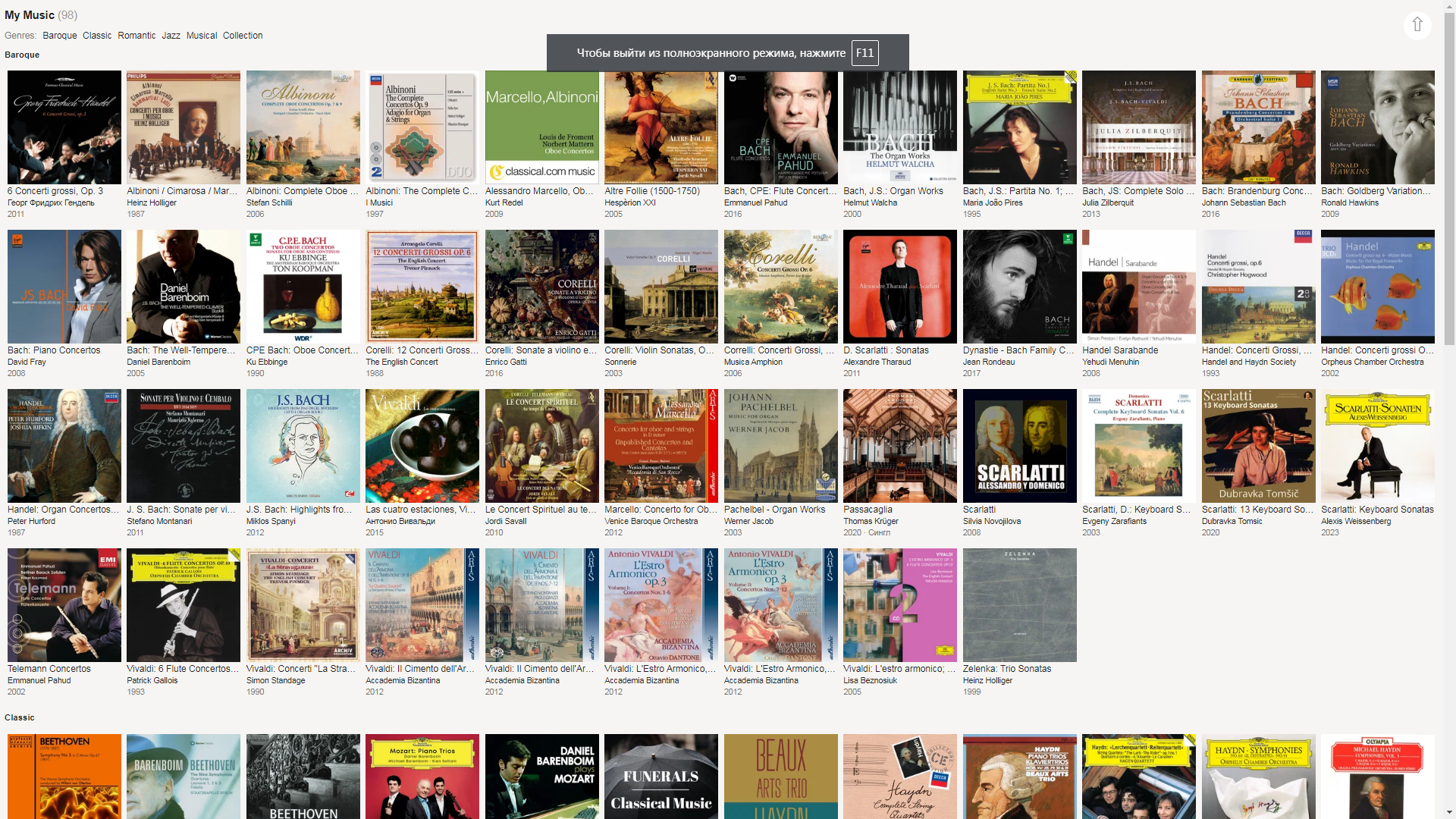Open the Corelli Violin Sonatas Sonnerie cover

[x=661, y=287]
